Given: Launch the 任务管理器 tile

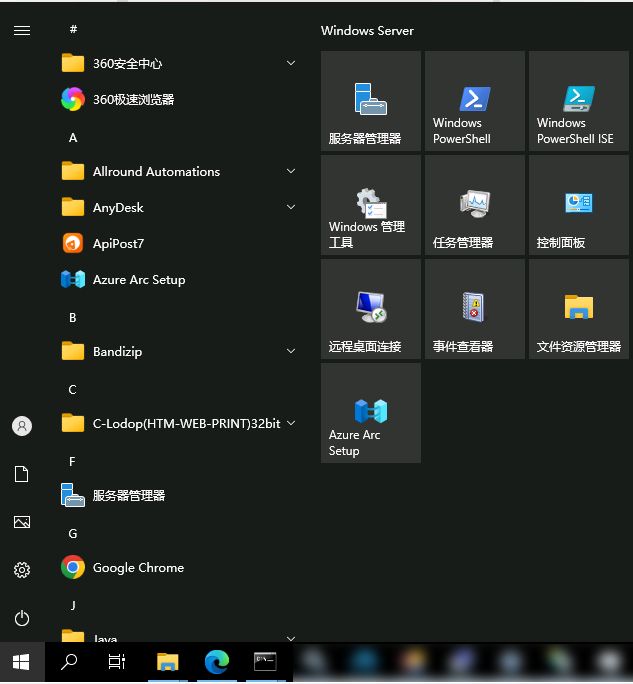Looking at the screenshot, I should tap(475, 205).
